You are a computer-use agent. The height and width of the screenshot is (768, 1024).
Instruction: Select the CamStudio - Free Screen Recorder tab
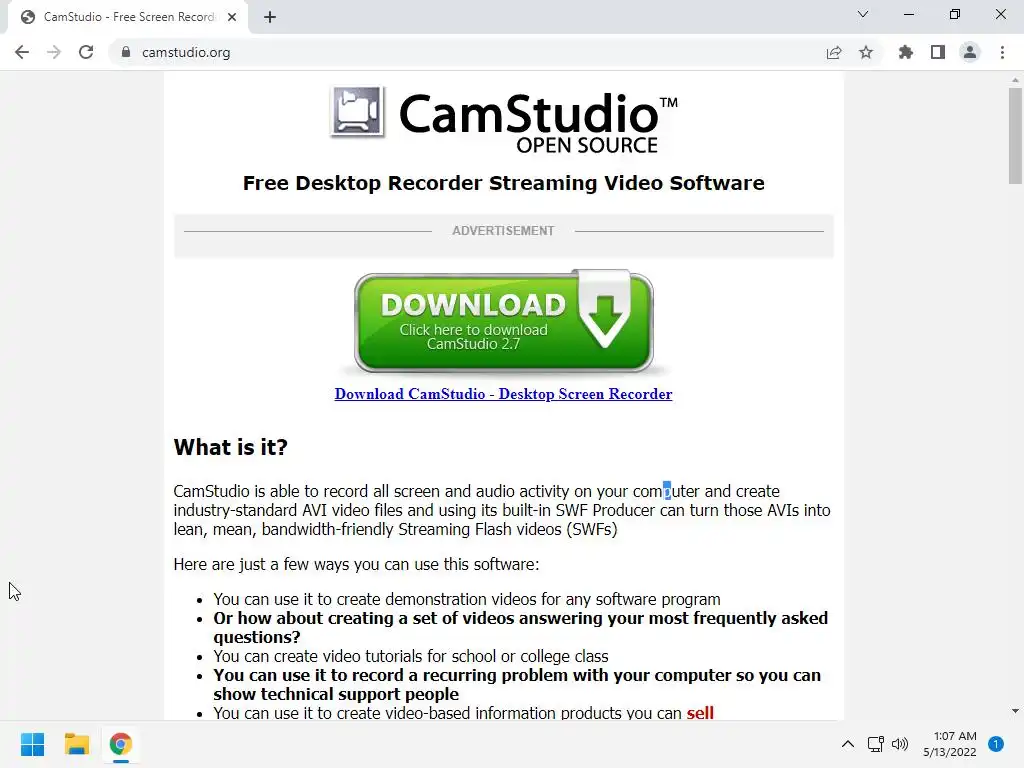pyautogui.click(x=128, y=17)
